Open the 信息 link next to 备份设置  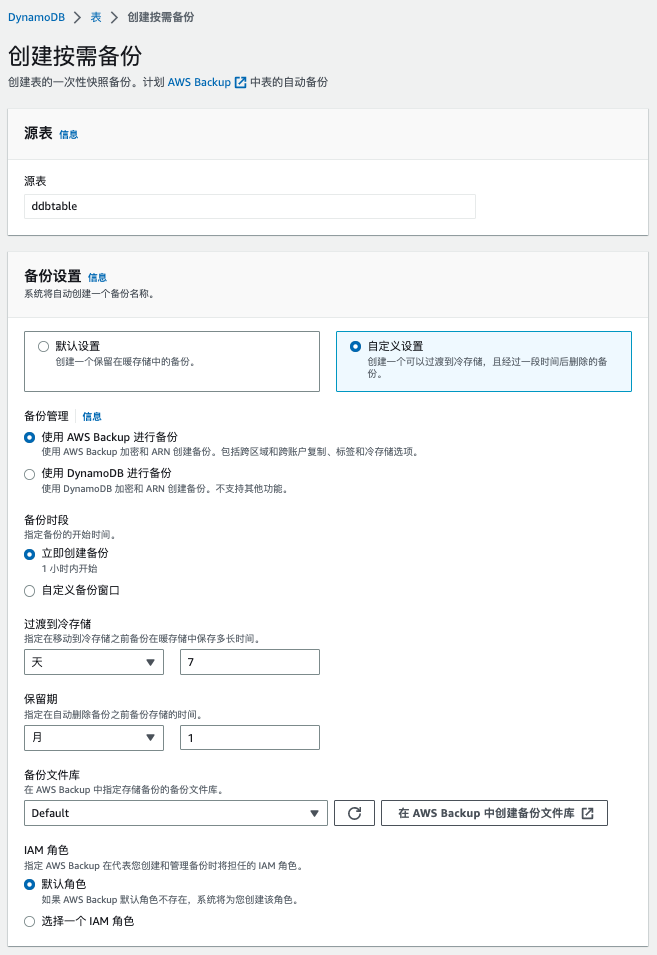click(x=97, y=278)
